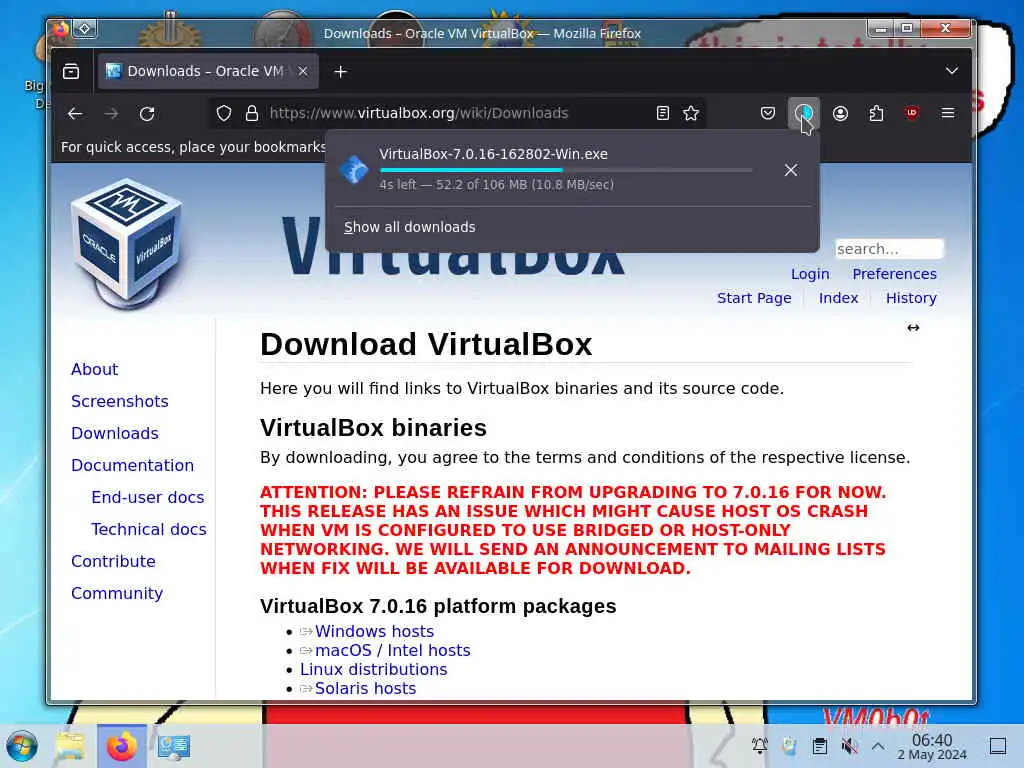Click the Solaris hosts link
The image size is (1024, 768).
tap(365, 688)
